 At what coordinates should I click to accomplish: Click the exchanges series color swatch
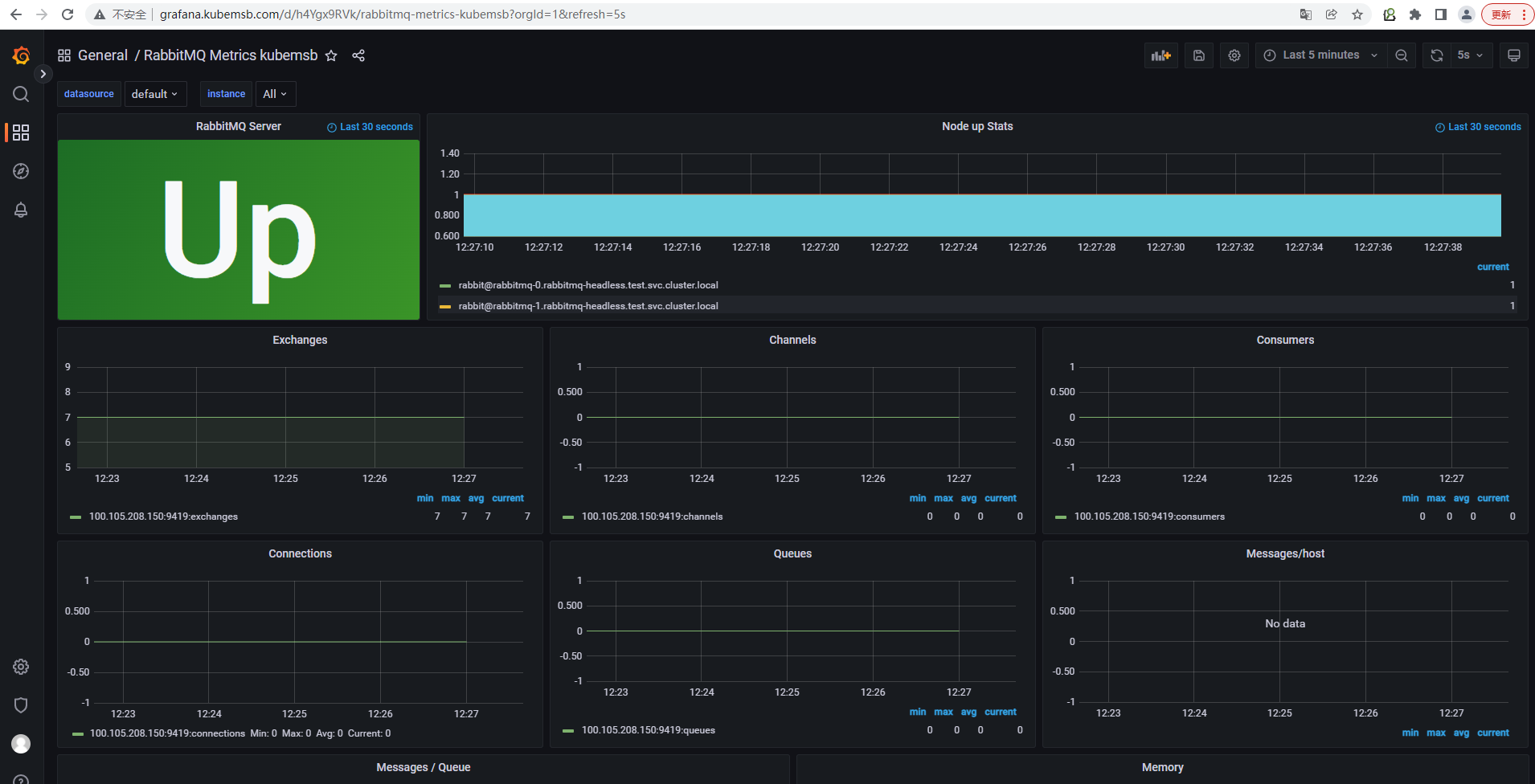[x=76, y=517]
